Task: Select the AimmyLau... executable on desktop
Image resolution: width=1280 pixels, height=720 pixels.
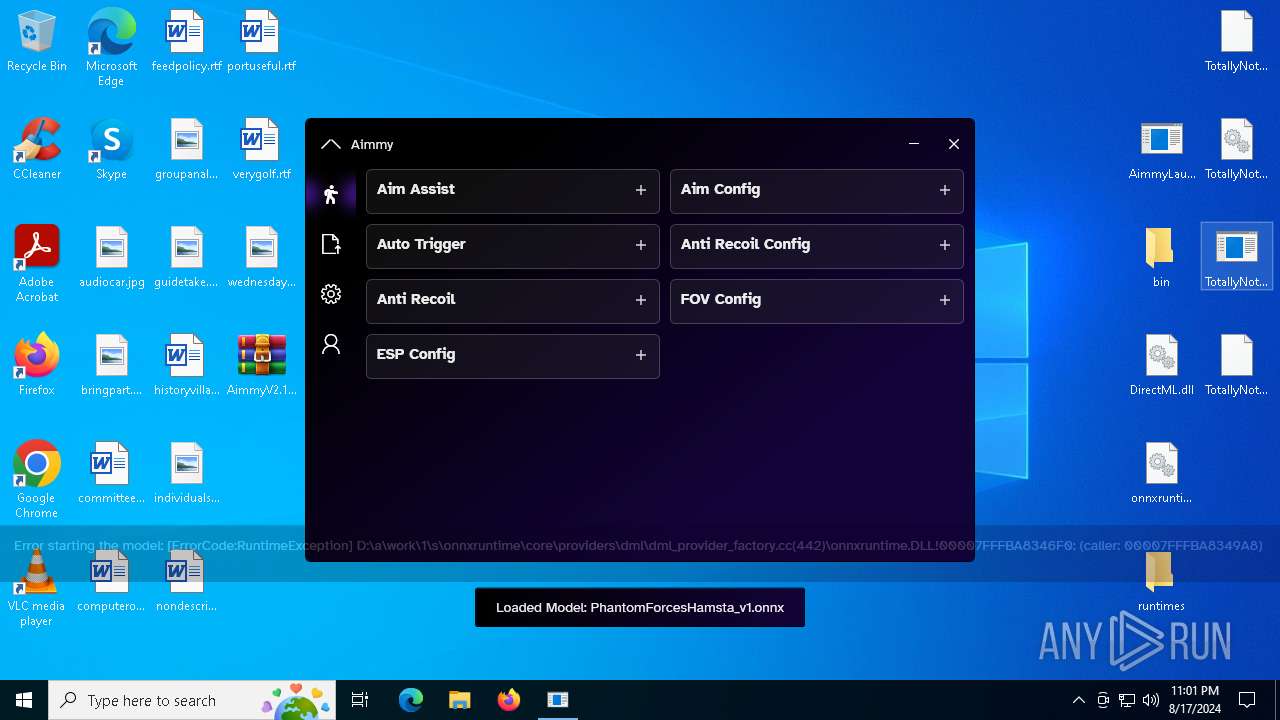Action: pyautogui.click(x=1161, y=150)
